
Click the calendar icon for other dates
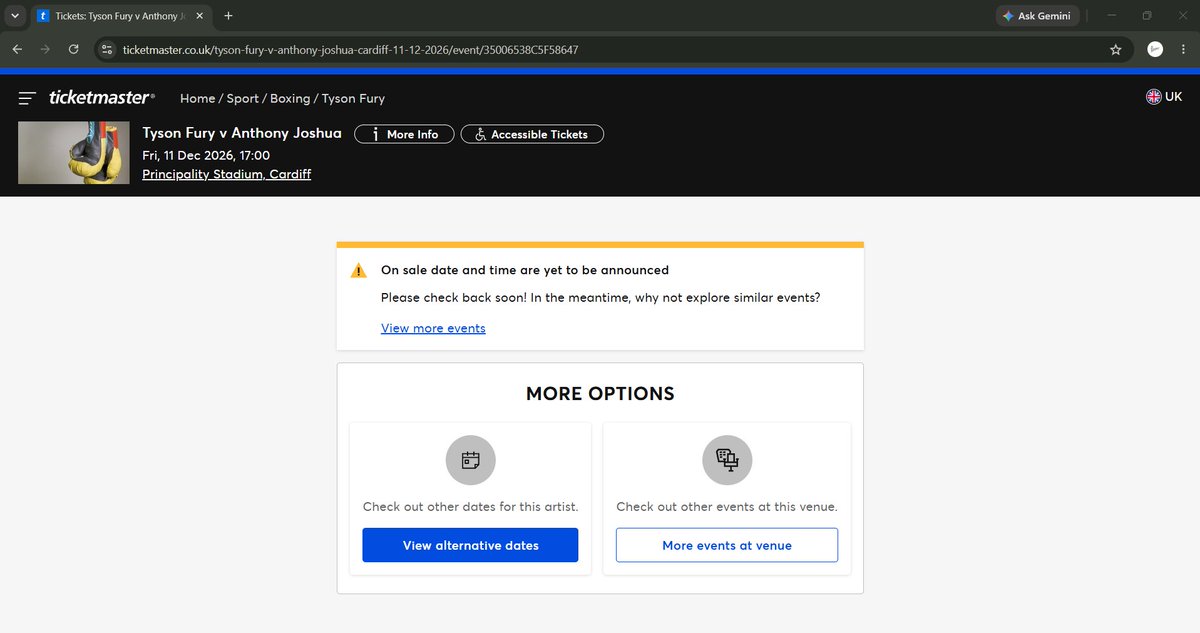pos(471,460)
